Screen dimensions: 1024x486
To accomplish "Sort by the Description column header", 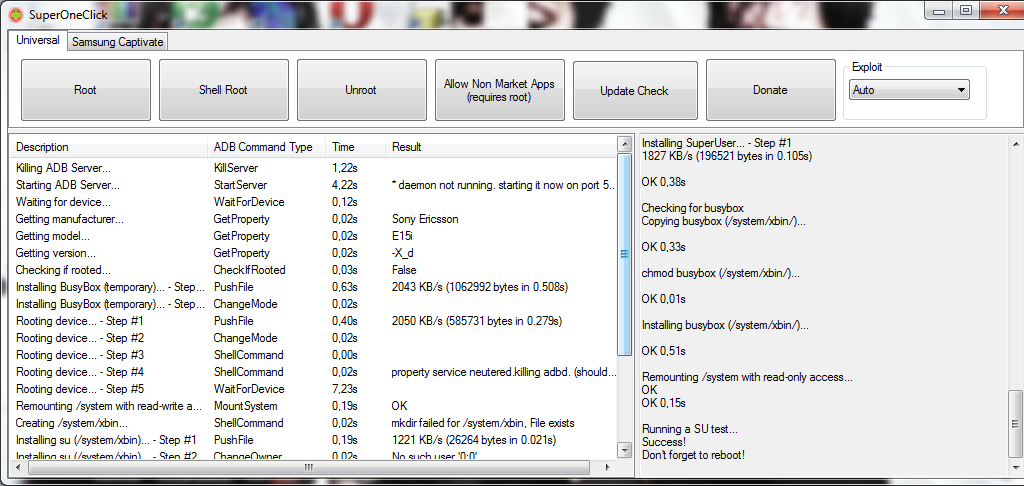I will click(x=108, y=147).
